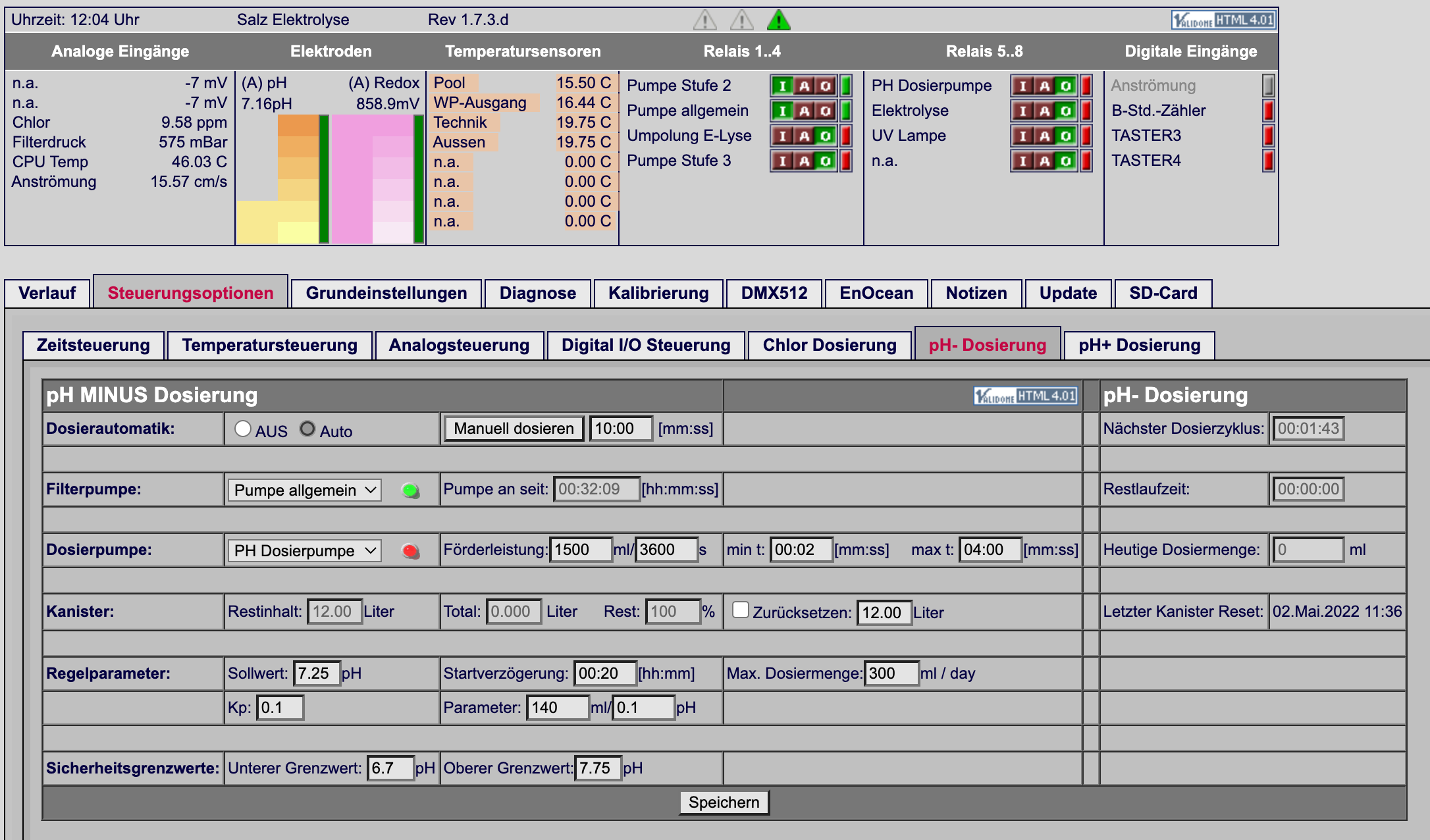Click the A button for PH Dosierpumpe relay

1044,86
